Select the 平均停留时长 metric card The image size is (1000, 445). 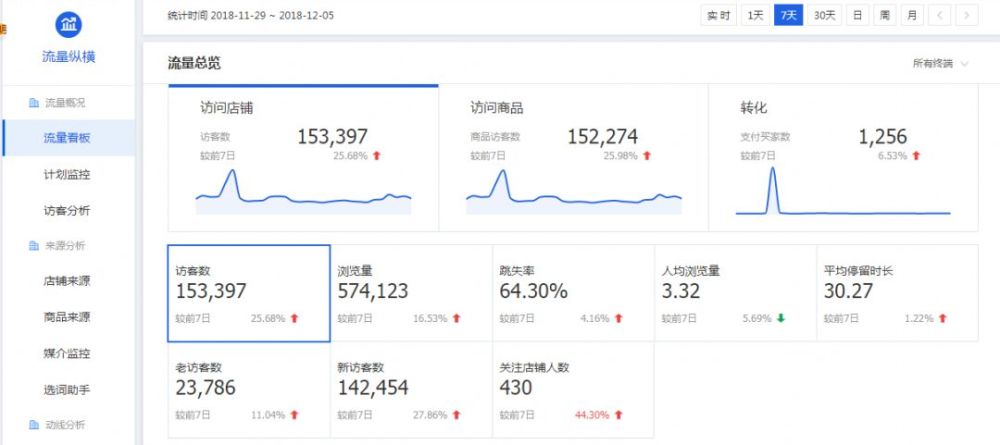[x=897, y=293]
